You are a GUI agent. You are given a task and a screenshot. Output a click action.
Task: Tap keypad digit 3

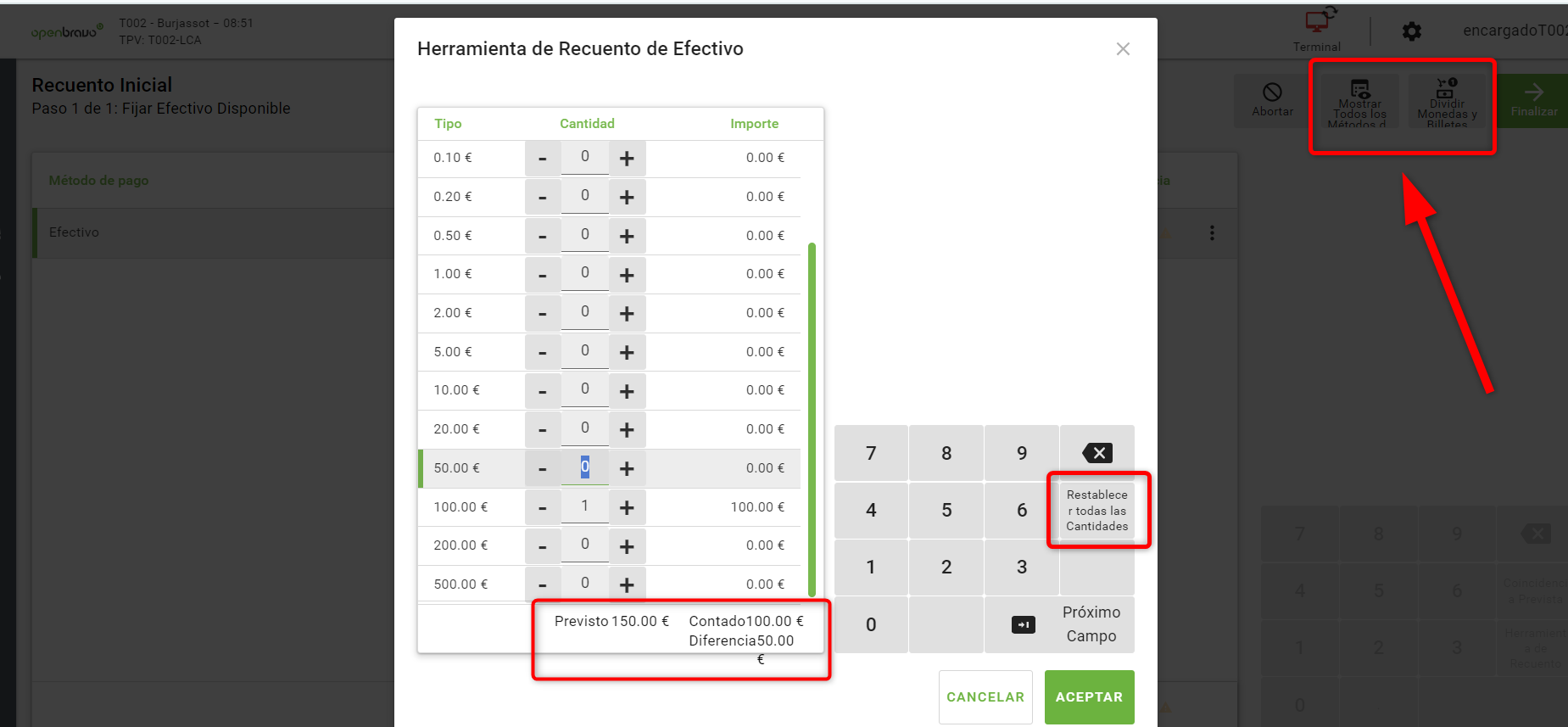click(x=1022, y=567)
